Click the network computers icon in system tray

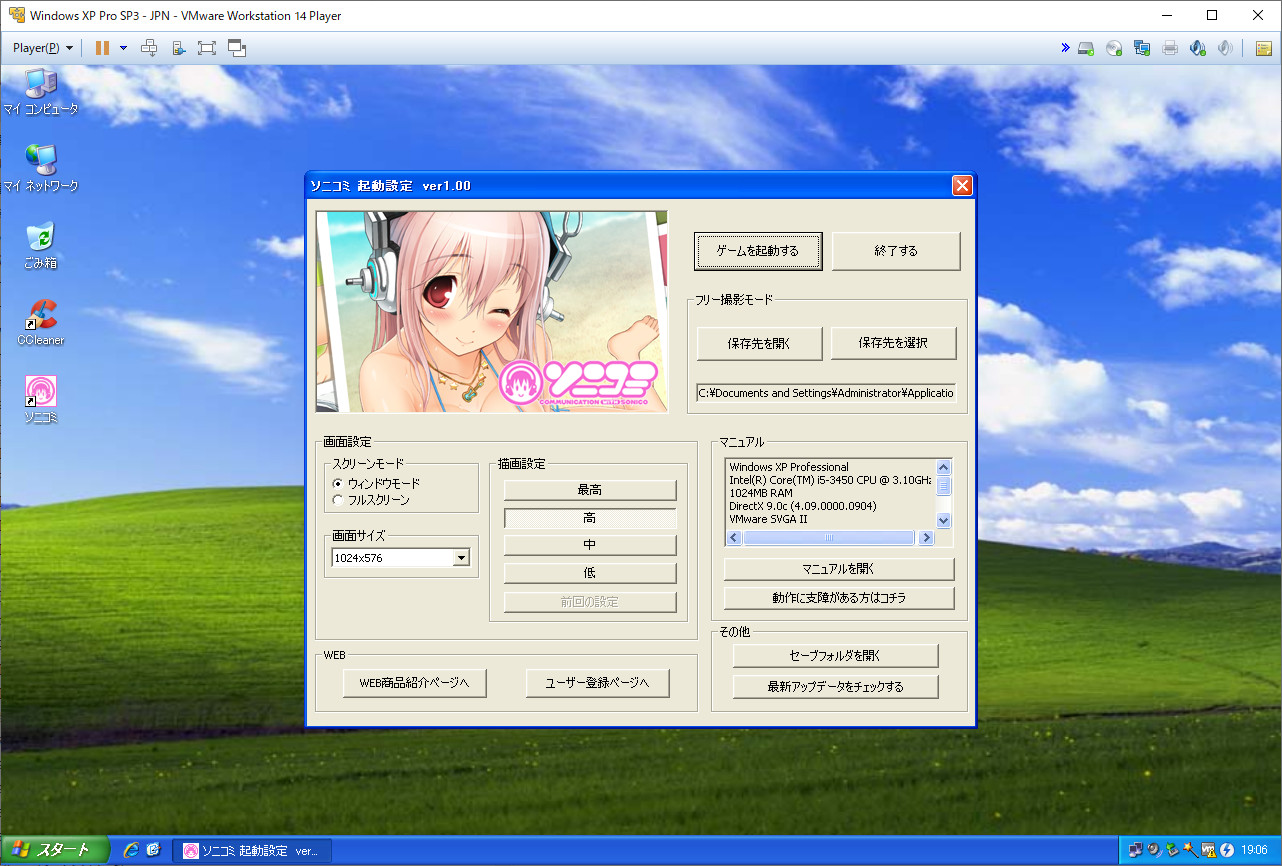(1136, 850)
